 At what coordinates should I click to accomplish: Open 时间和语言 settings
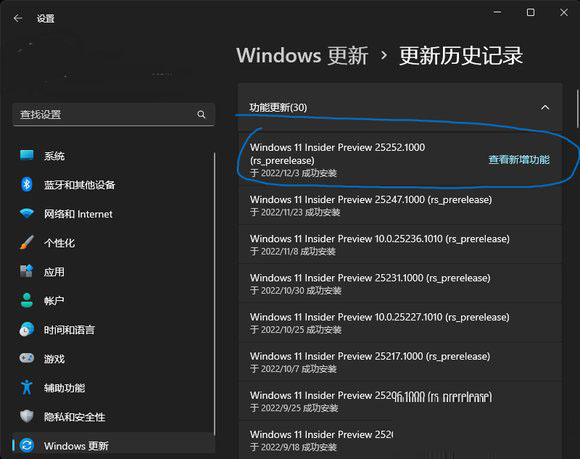113,330
